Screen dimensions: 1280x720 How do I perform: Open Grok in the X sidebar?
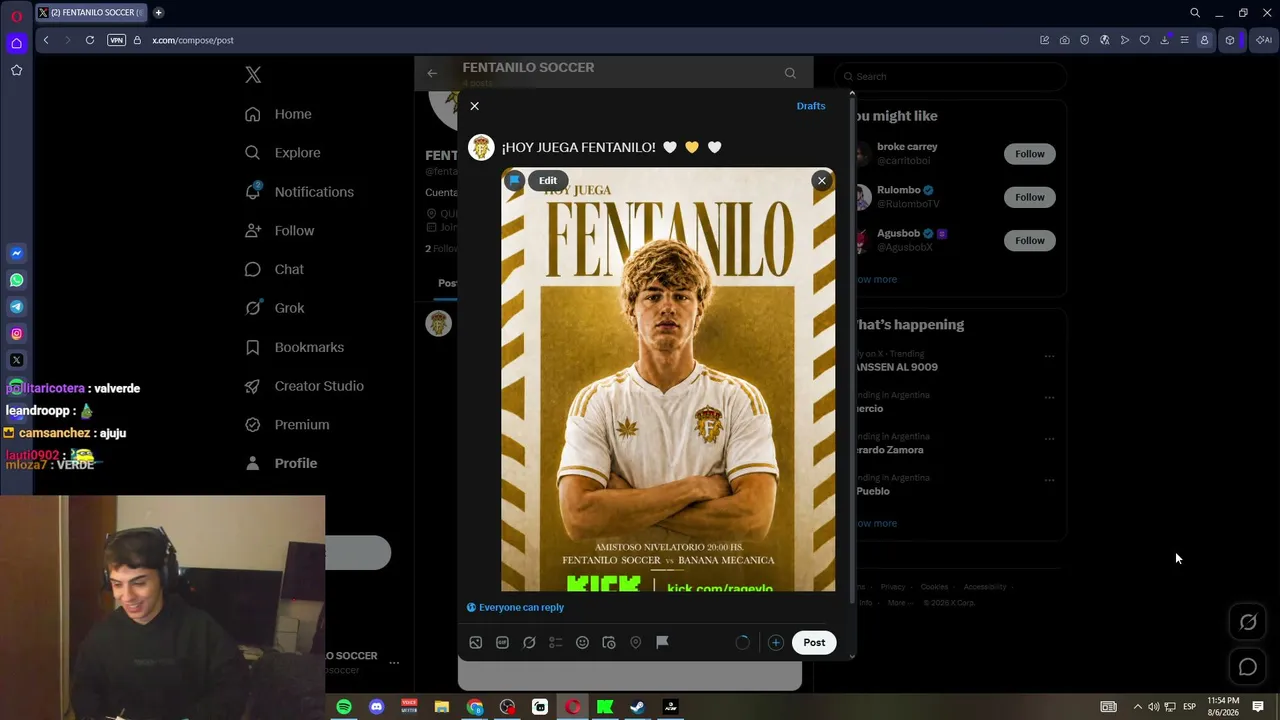pyautogui.click(x=275, y=308)
